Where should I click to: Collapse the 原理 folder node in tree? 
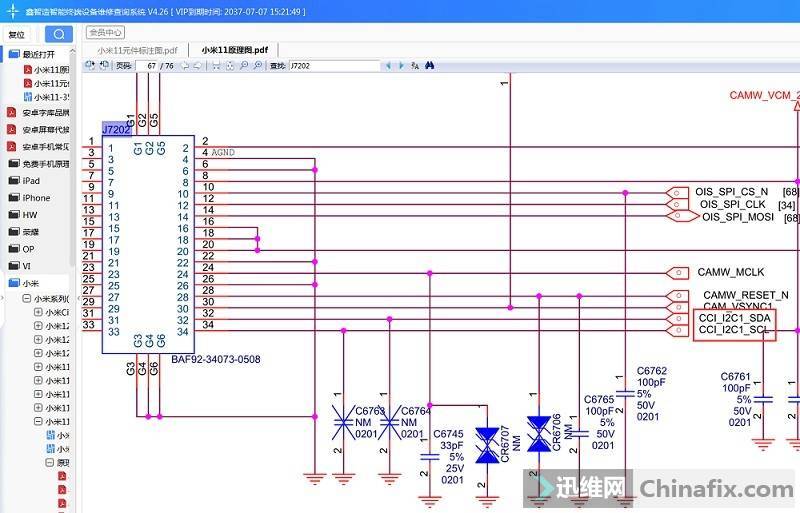coord(50,463)
